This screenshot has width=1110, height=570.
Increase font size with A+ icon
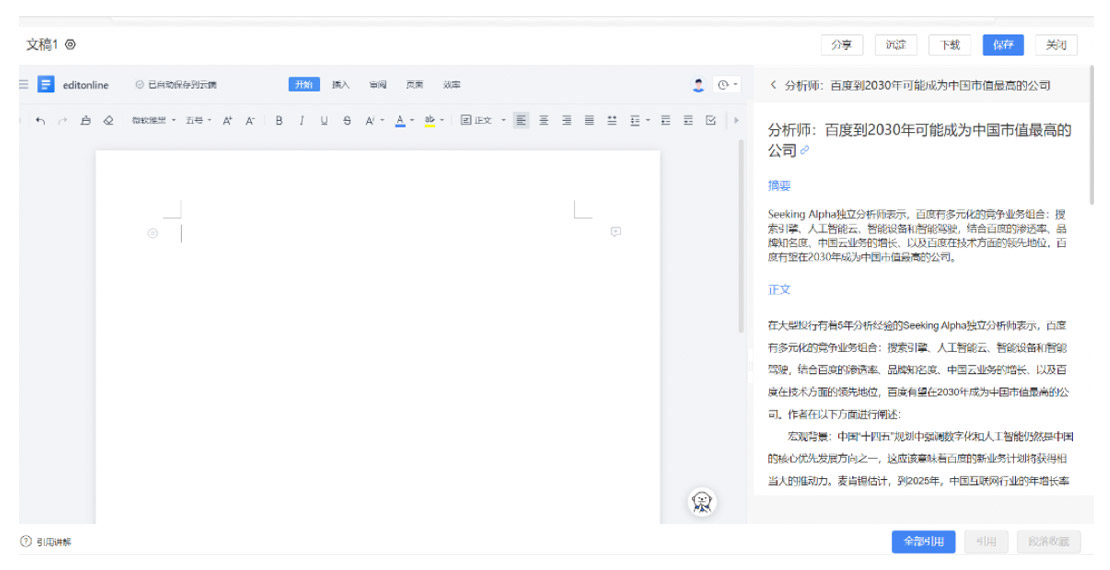point(227,121)
